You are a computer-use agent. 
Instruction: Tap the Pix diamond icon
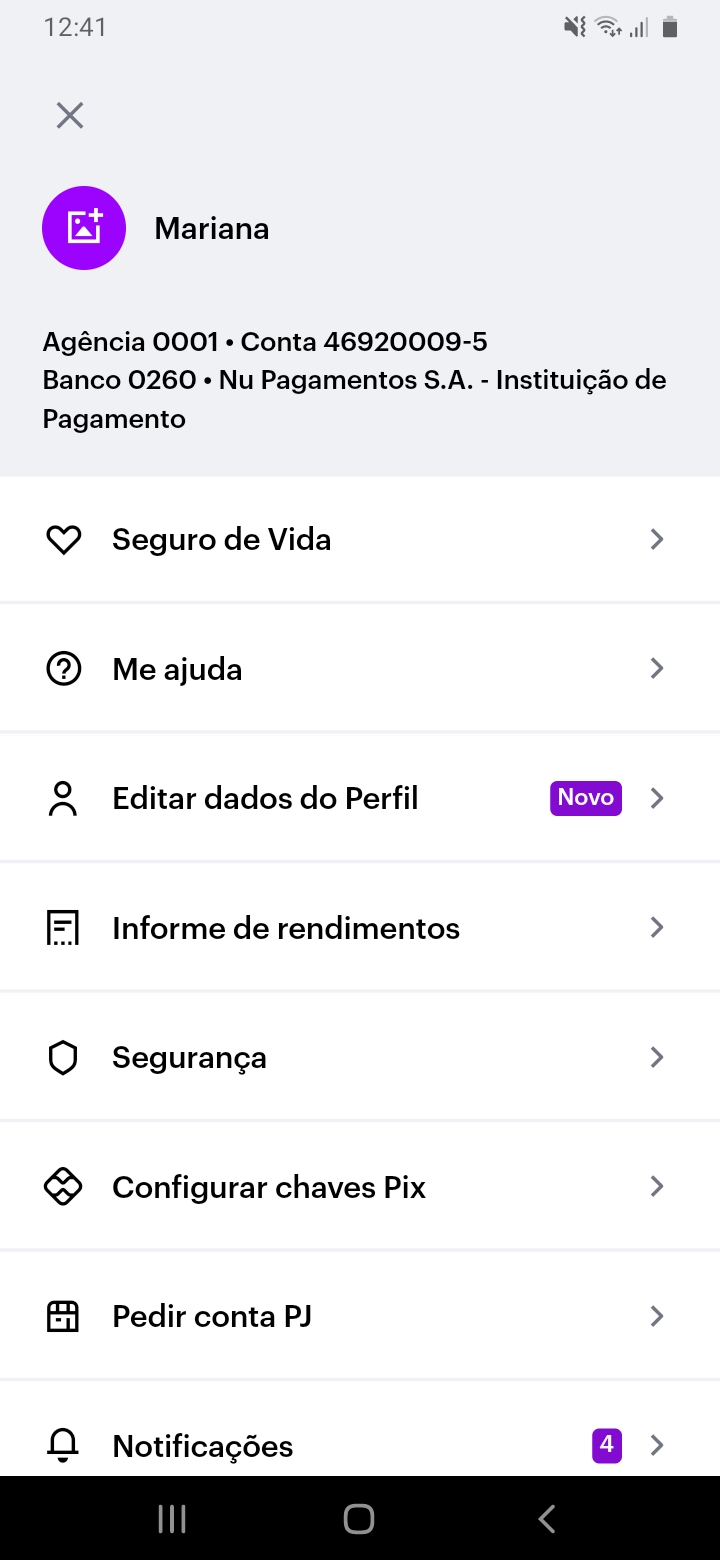[63, 1187]
